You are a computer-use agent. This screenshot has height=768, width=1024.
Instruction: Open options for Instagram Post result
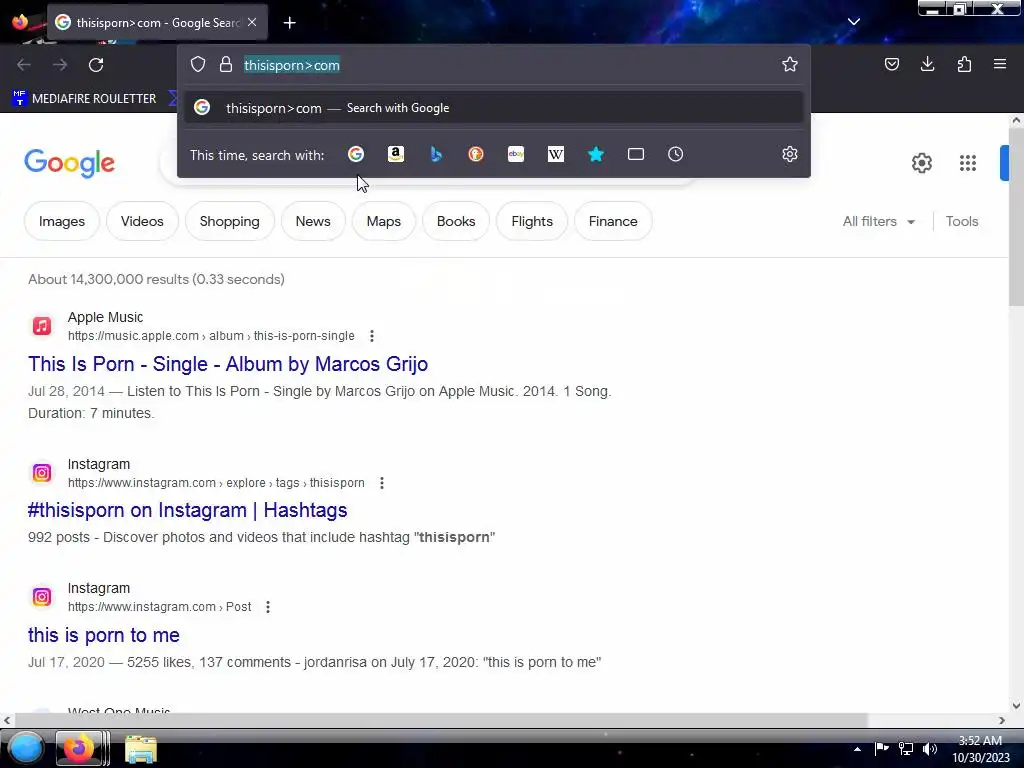(268, 607)
